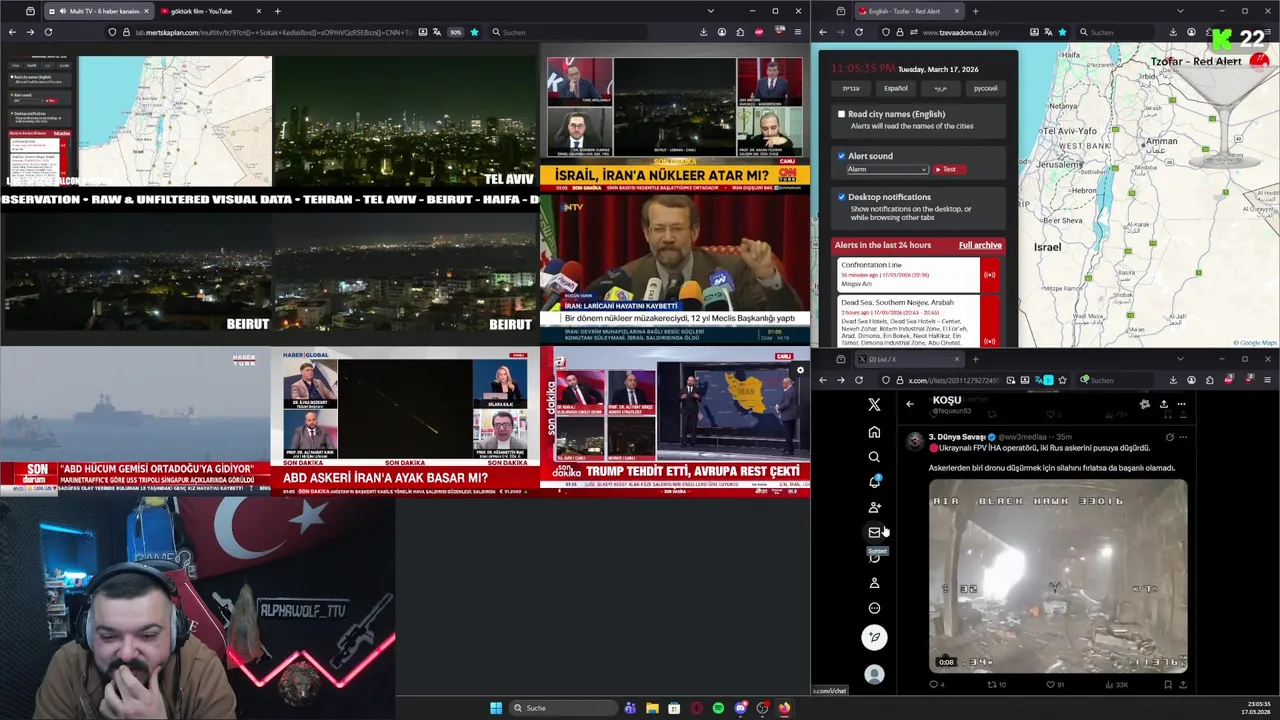The width and height of the screenshot is (1280, 720).
Task: Go back using the X list arrow
Action: (910, 404)
